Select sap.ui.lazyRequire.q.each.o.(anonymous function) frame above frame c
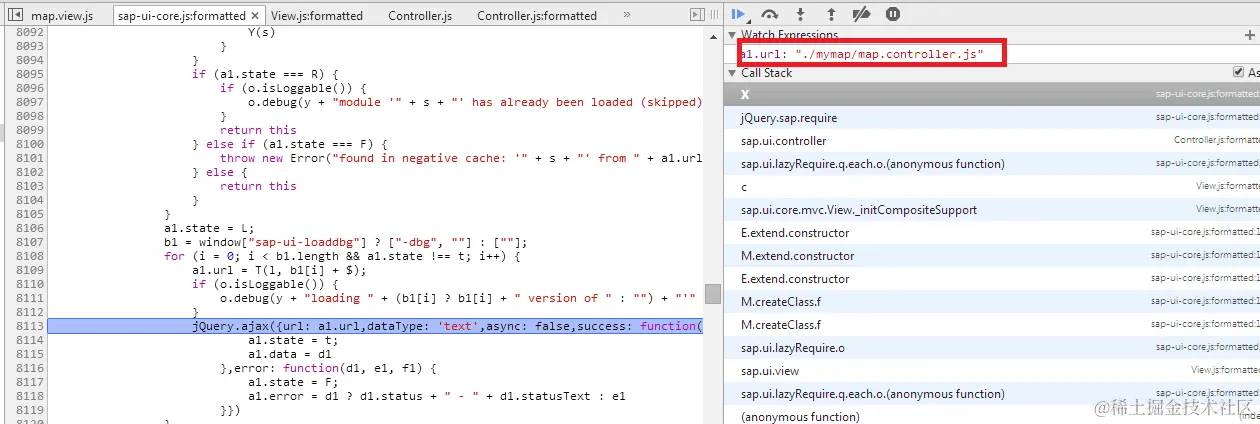Screen dimensions: 1260x424 pos(992,163)
